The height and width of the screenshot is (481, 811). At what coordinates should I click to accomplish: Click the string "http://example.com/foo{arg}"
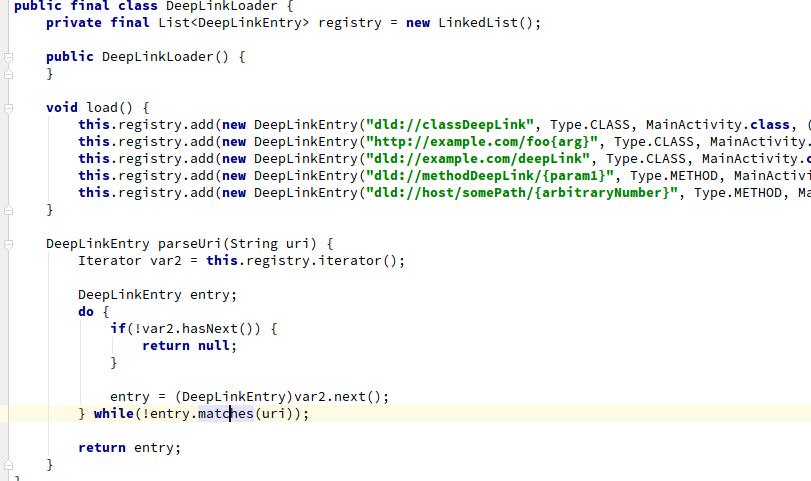pos(482,142)
